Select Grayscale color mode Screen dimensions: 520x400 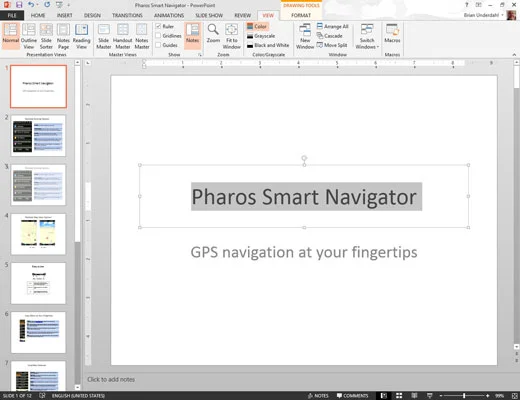pyautogui.click(x=261, y=36)
